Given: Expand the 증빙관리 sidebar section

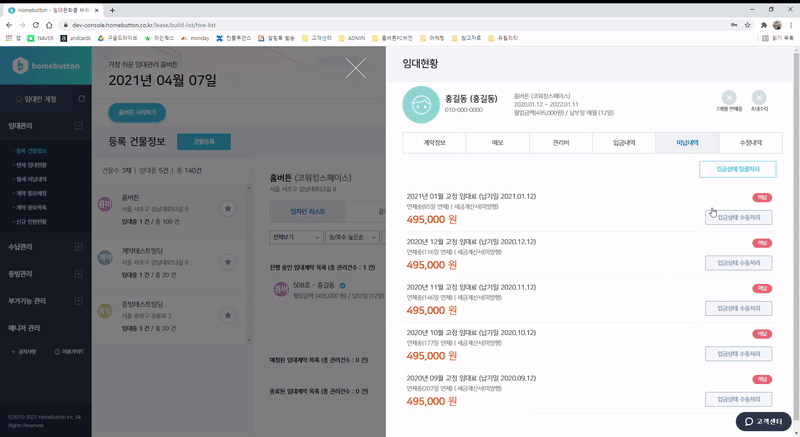Looking at the screenshot, I should [x=78, y=274].
